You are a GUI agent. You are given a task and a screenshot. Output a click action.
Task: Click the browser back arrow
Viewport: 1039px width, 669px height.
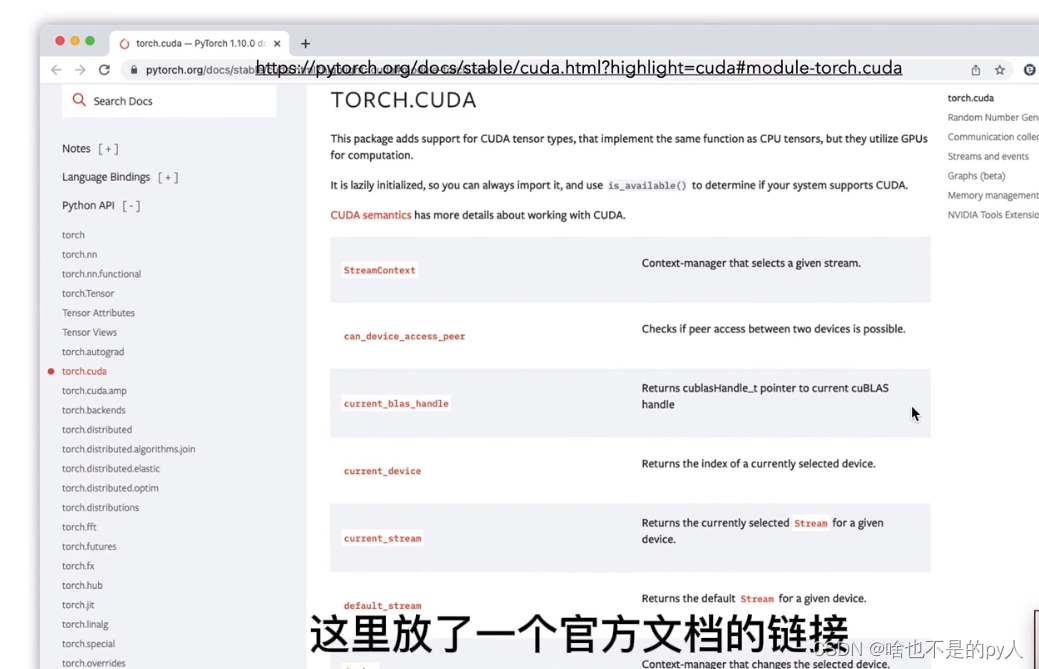click(x=56, y=70)
